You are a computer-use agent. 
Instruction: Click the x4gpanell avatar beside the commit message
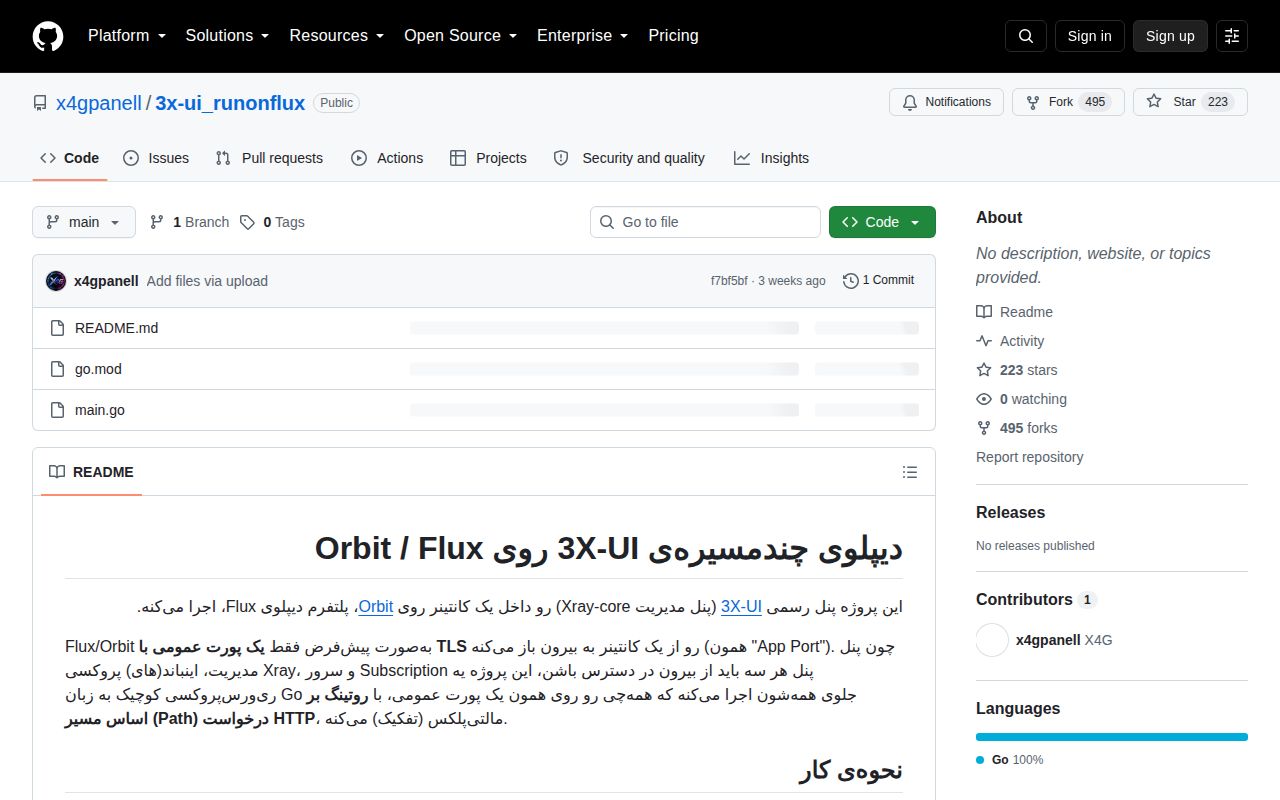56,281
